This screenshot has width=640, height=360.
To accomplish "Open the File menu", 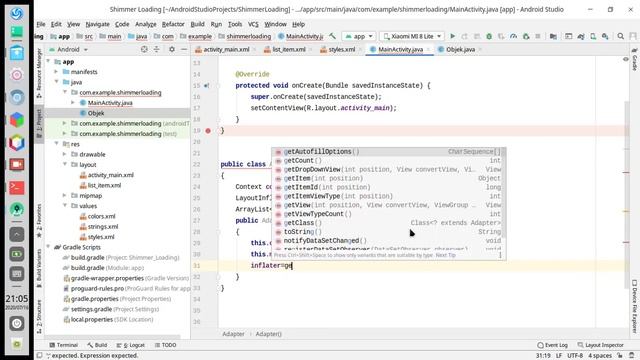I will tap(41, 24).
